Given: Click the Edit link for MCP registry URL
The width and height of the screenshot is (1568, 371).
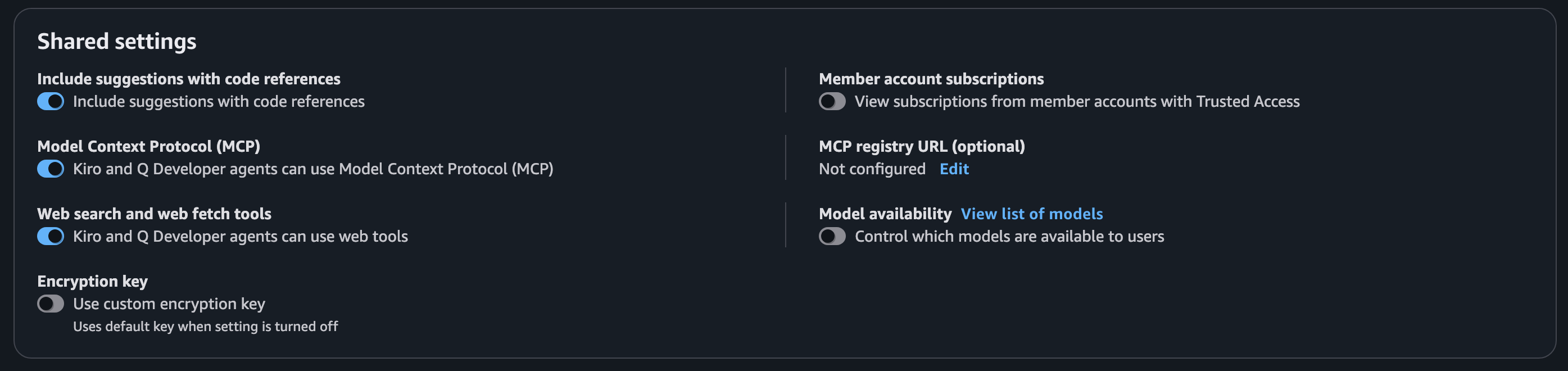Looking at the screenshot, I should point(954,169).
